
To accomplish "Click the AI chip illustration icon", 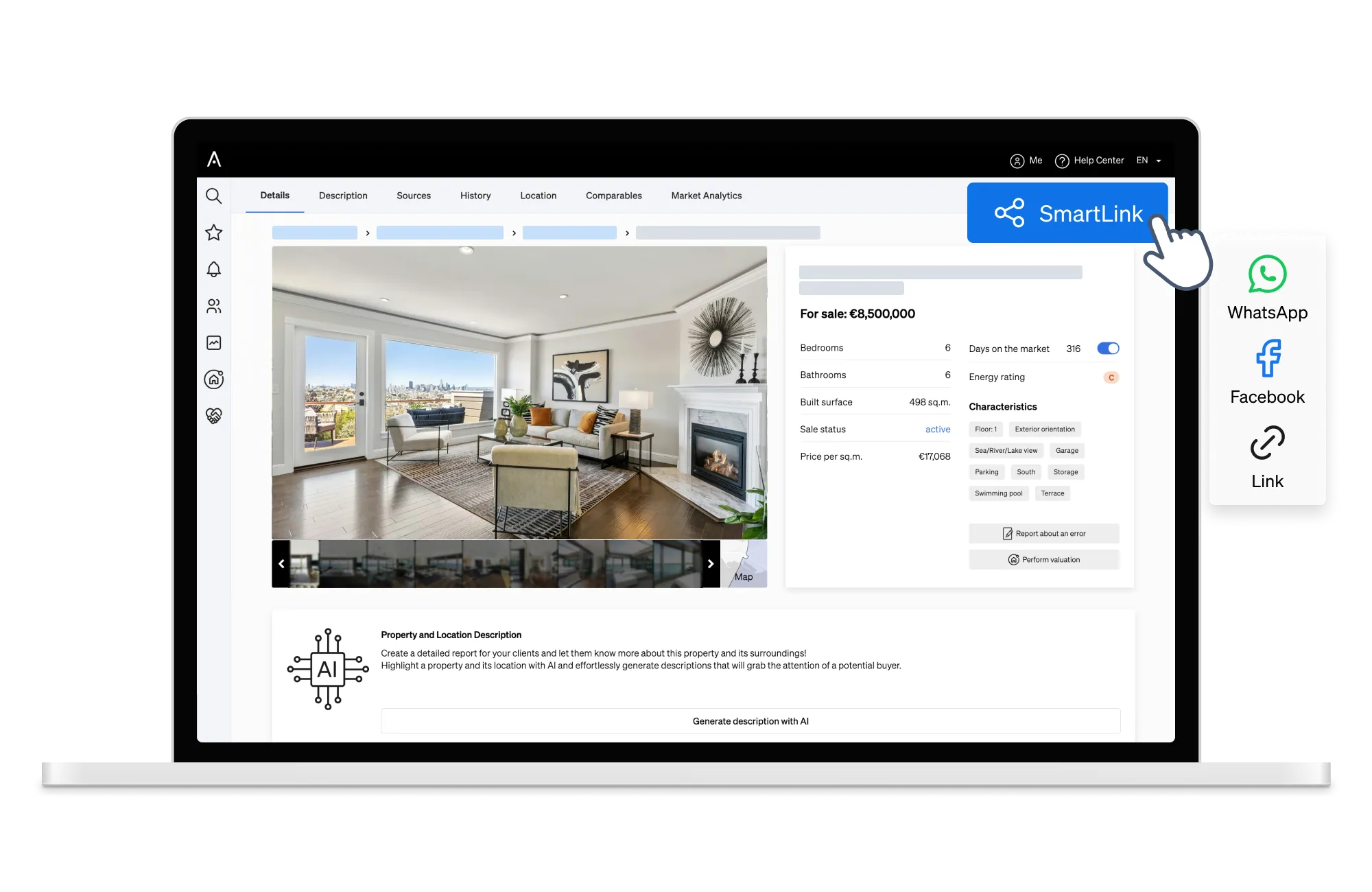I will point(328,669).
